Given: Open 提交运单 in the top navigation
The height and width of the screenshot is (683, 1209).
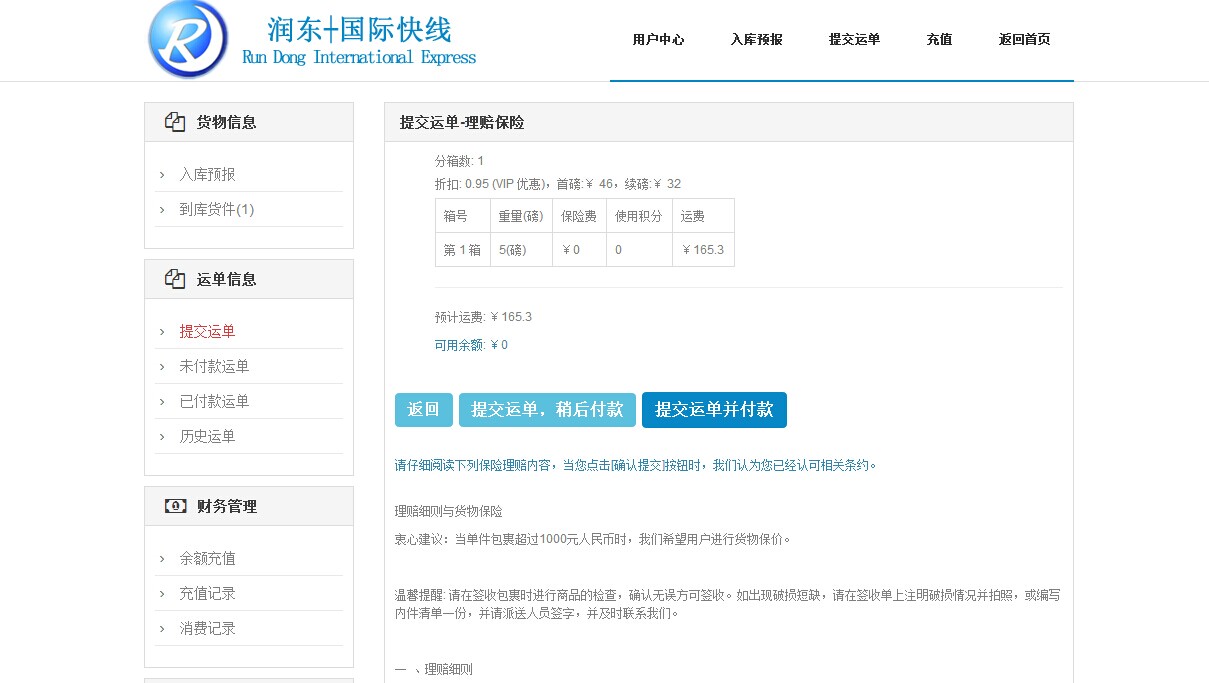Looking at the screenshot, I should point(854,40).
